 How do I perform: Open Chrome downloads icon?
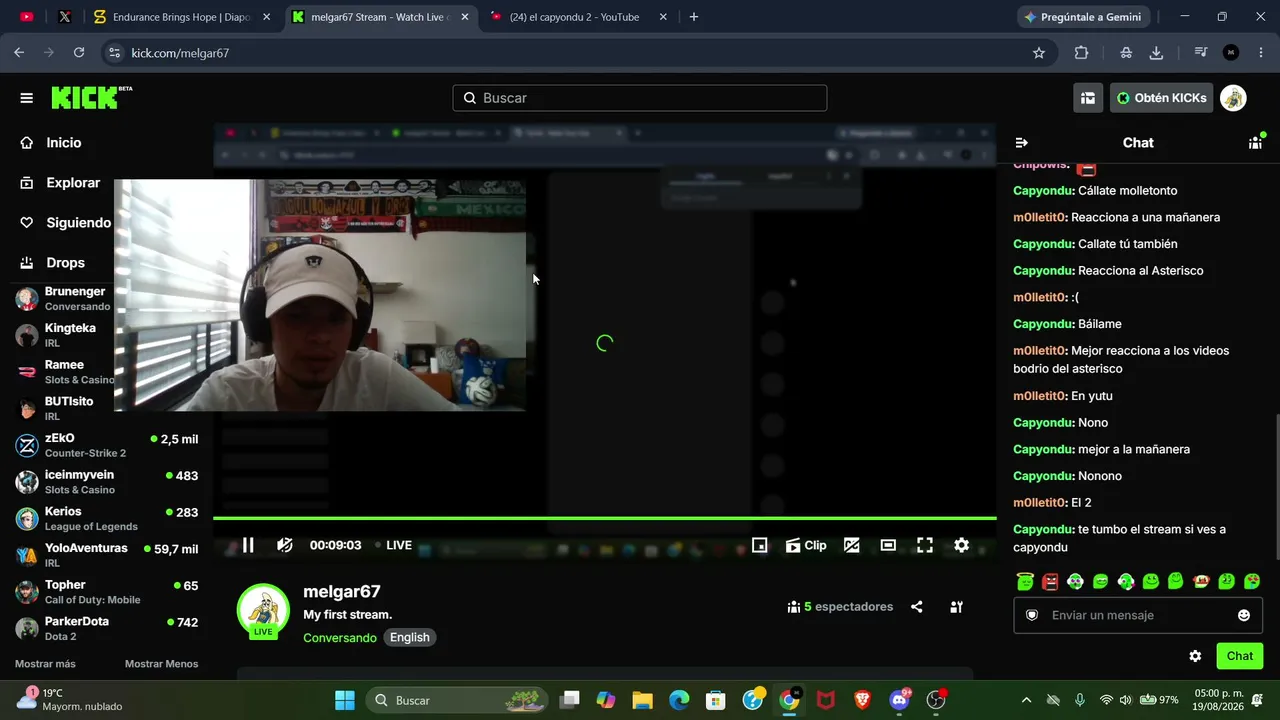[1156, 53]
